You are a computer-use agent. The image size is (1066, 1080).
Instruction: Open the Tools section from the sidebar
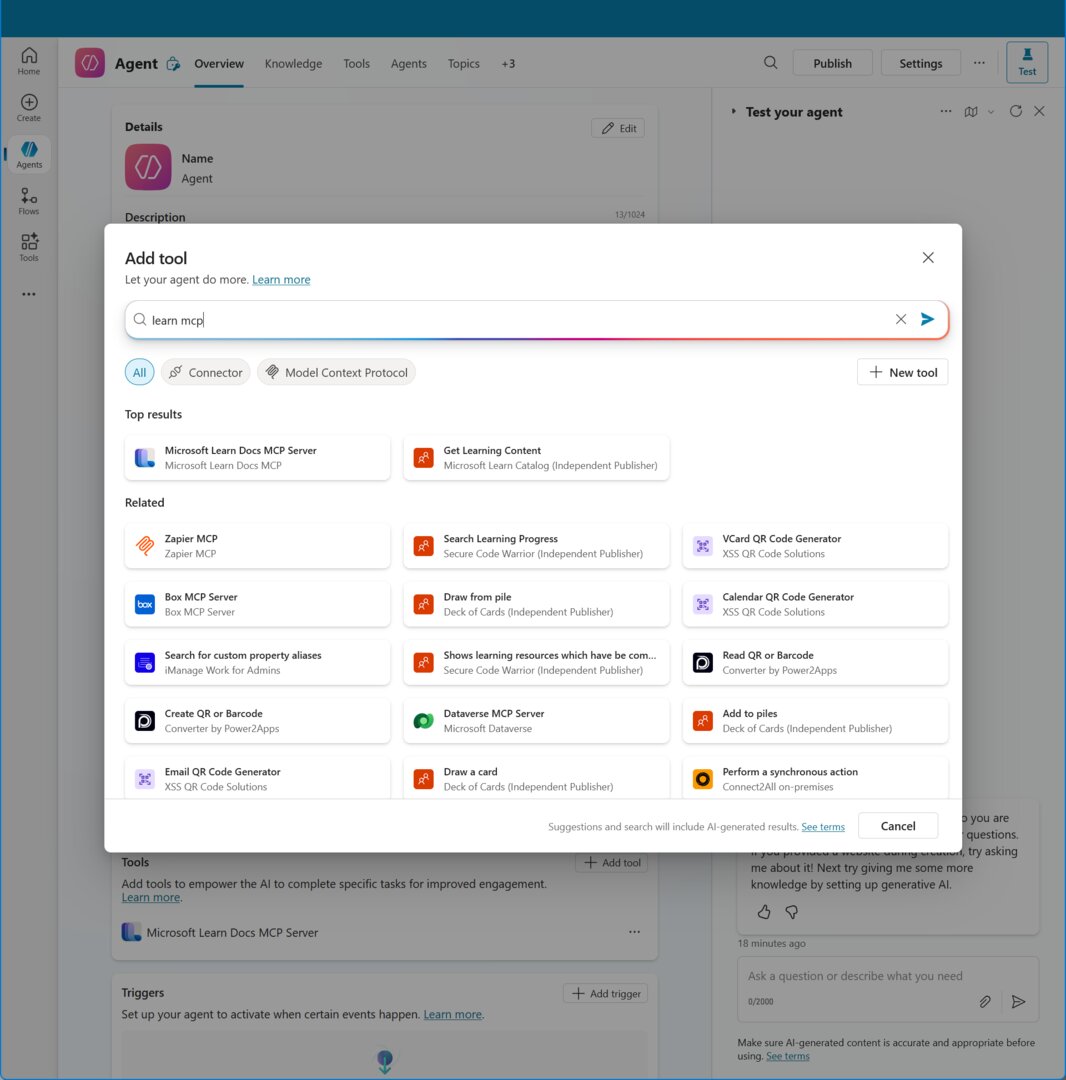click(x=28, y=245)
